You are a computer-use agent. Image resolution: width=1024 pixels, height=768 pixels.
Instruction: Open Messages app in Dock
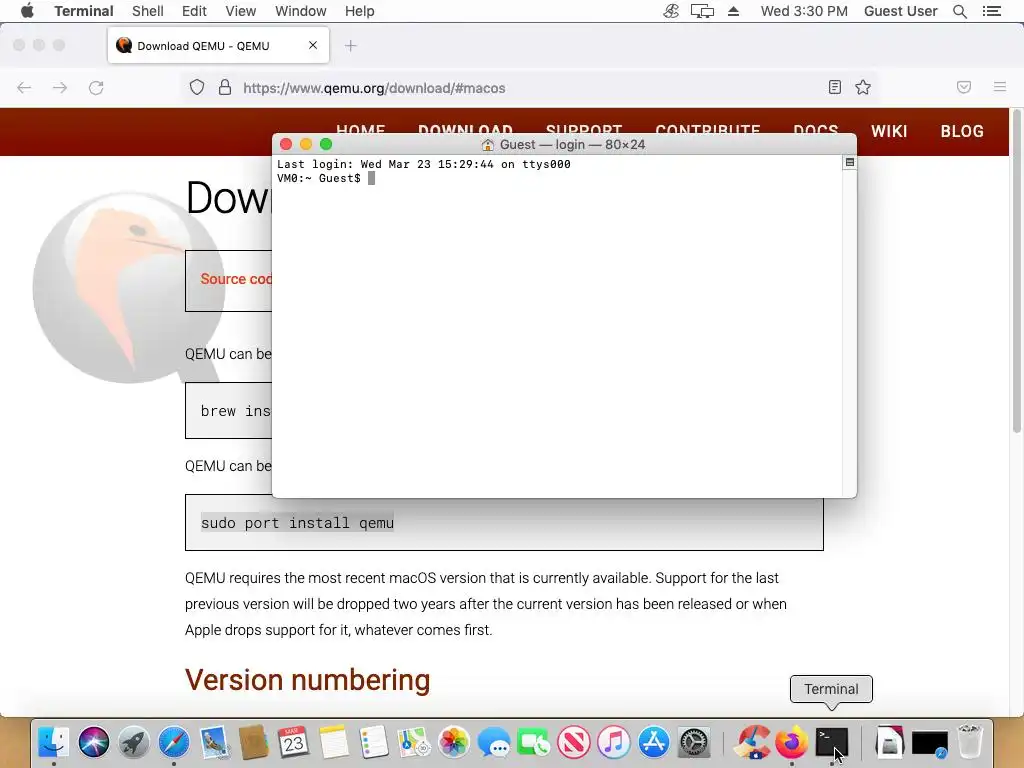point(494,743)
